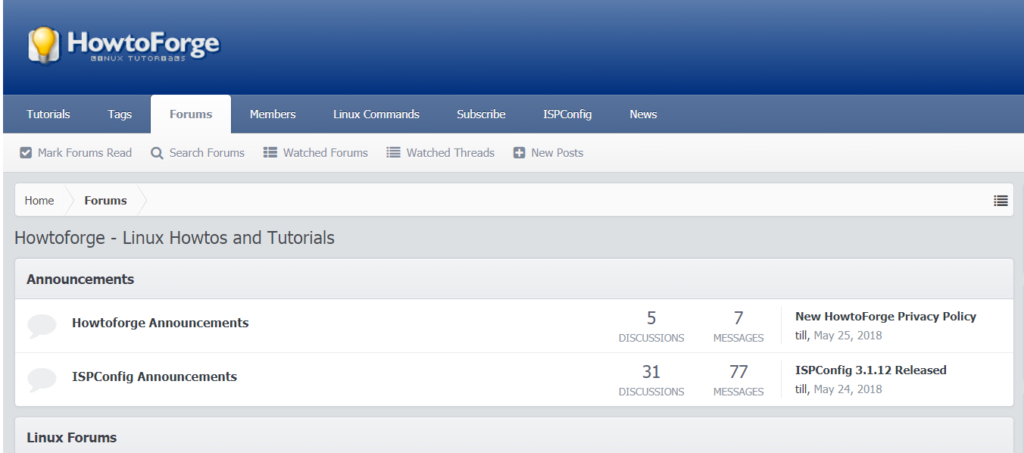
Task: Click the Mark Forums Read link
Action: [x=85, y=153]
